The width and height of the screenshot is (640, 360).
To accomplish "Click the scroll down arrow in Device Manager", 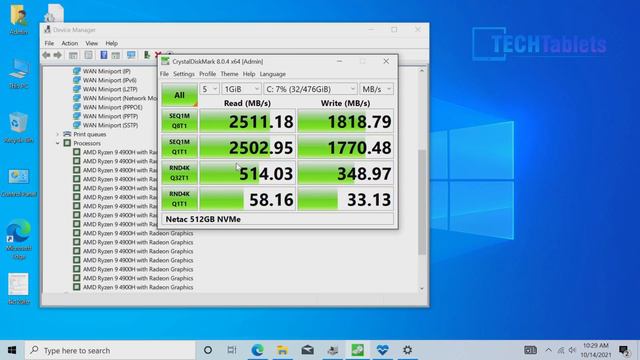I will (x=422, y=289).
